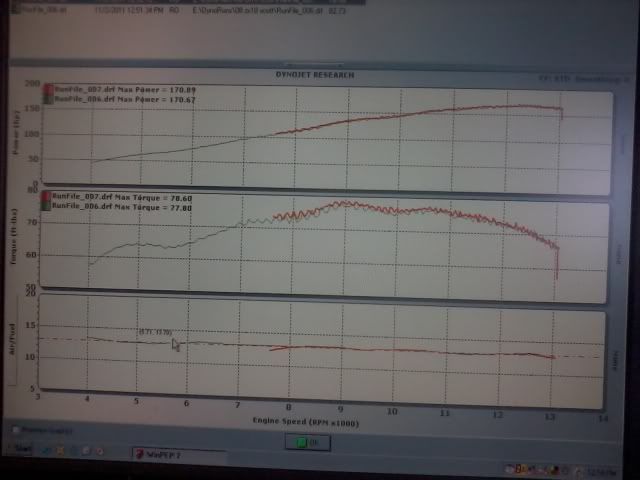
Task: Click the leftmost system tray icon
Action: tap(511, 469)
